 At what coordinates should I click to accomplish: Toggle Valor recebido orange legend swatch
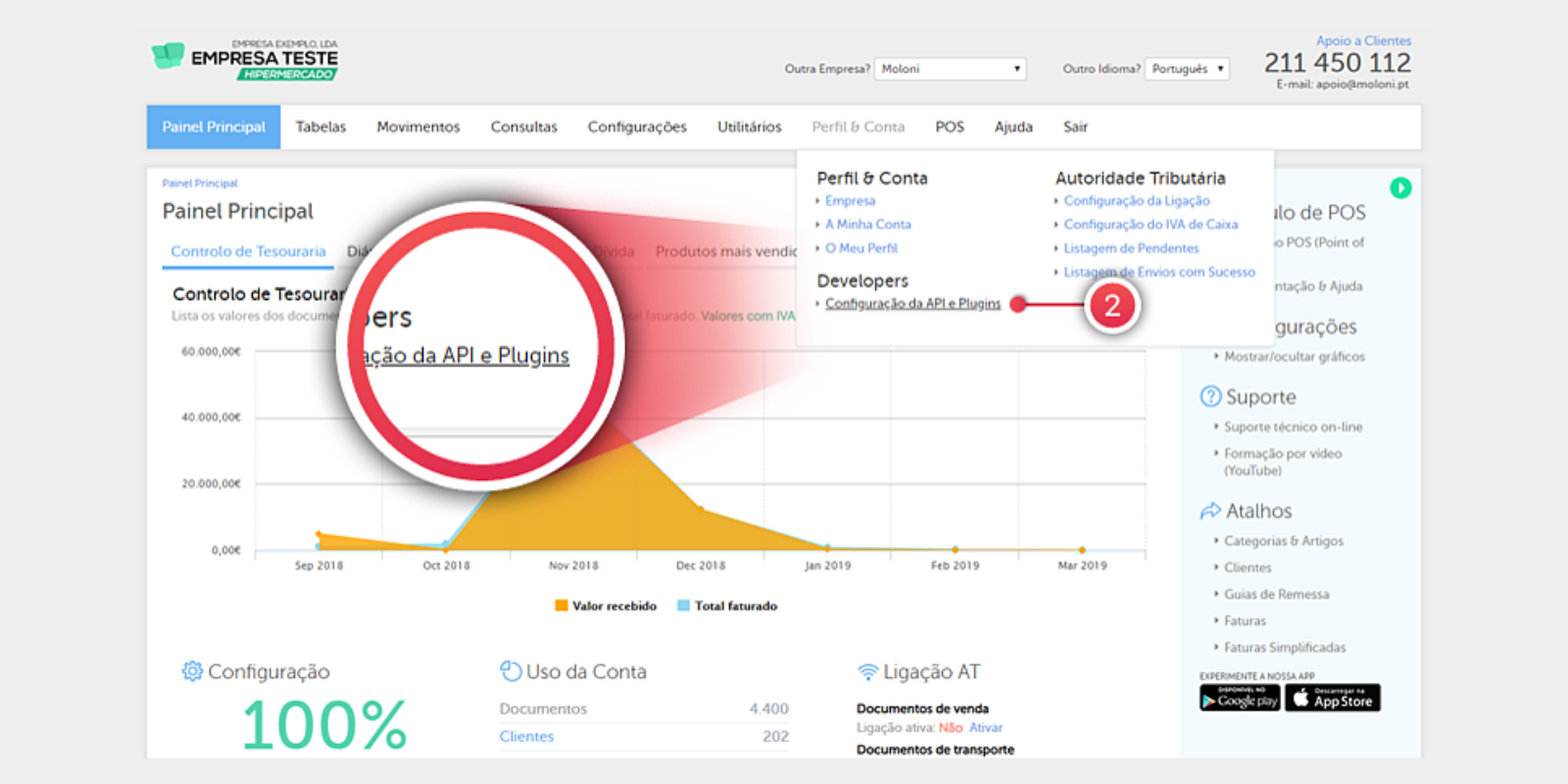pos(562,606)
